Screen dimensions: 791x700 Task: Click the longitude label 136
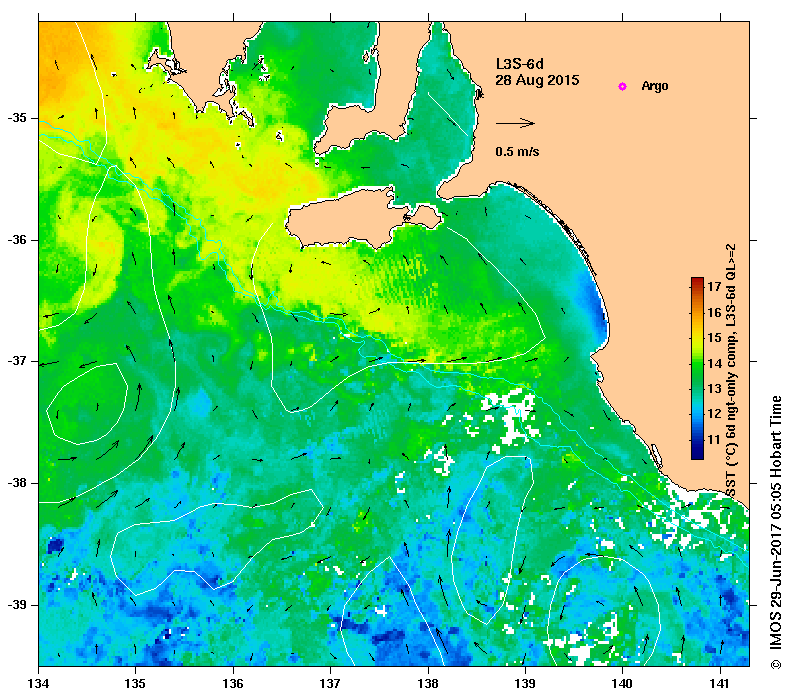(233, 684)
